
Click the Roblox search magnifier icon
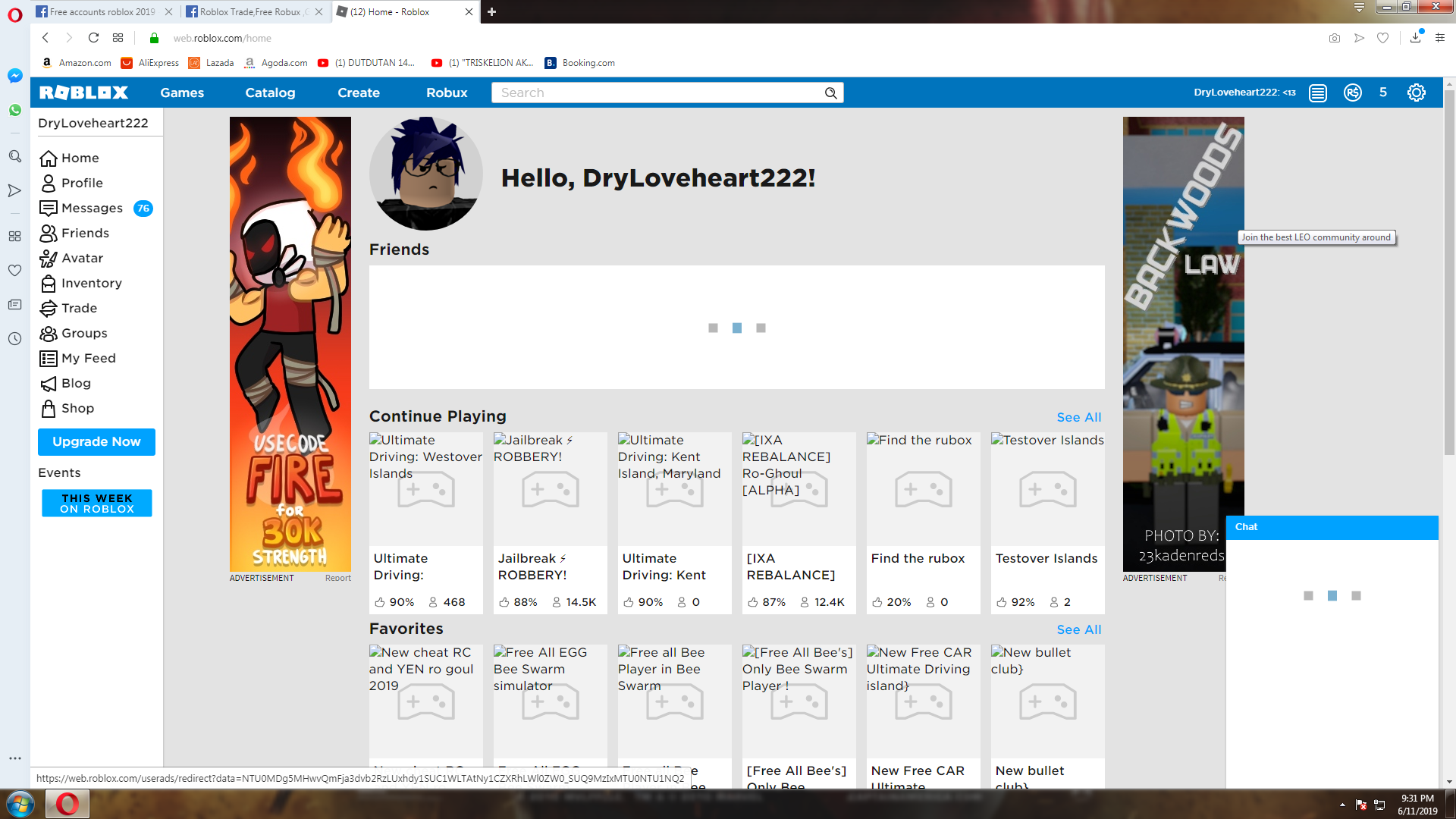pos(831,93)
